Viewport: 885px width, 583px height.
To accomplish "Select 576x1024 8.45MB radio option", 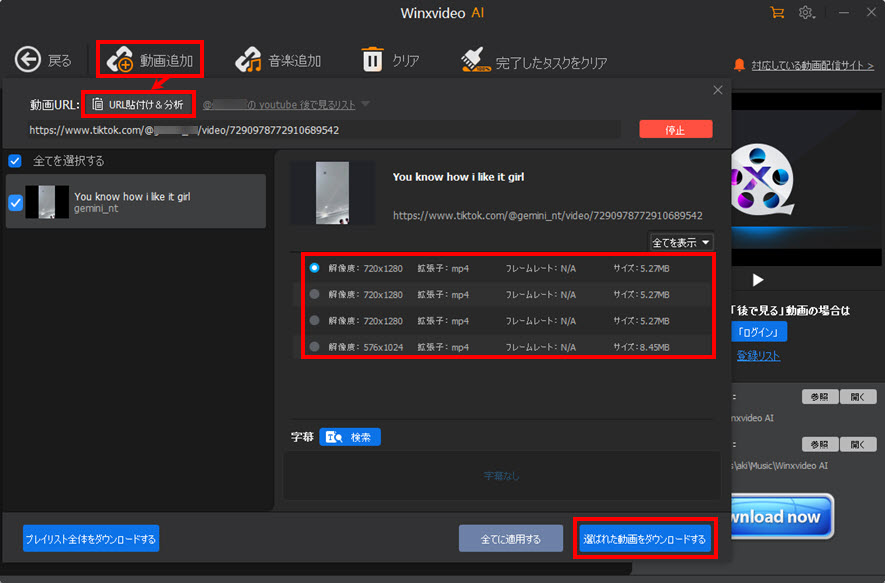I will click(314, 347).
